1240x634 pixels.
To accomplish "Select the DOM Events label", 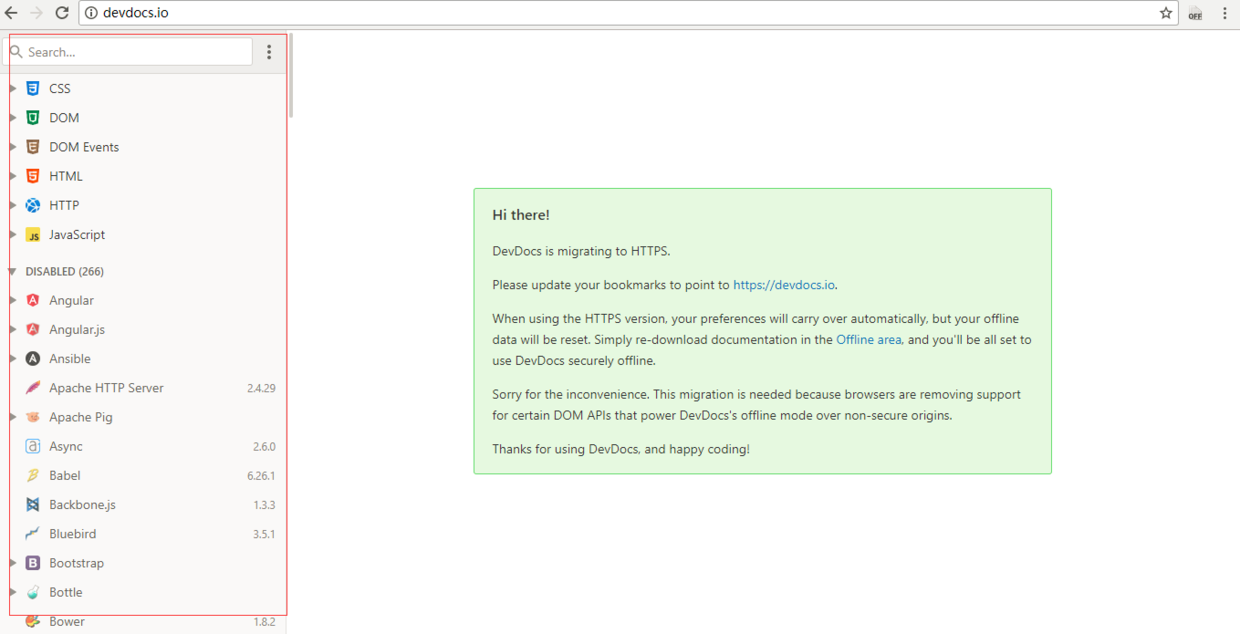I will [84, 147].
